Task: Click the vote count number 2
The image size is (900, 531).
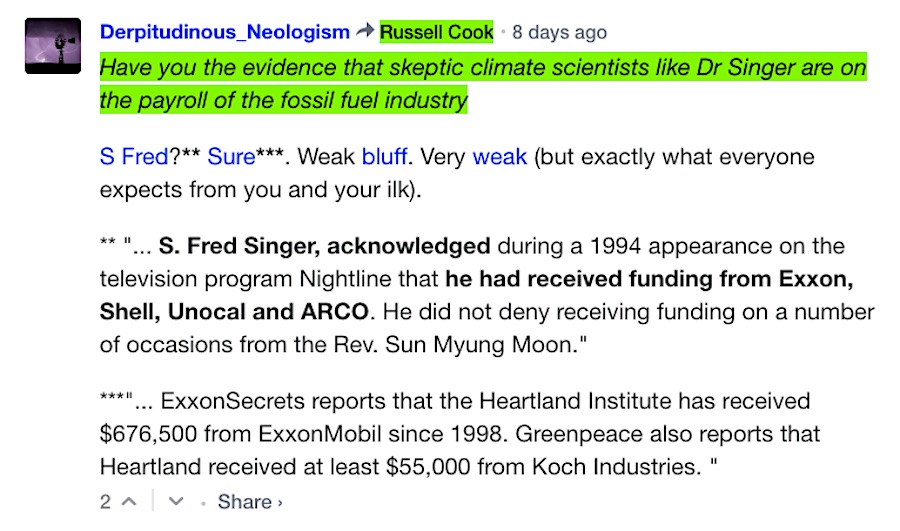Action: [106, 502]
